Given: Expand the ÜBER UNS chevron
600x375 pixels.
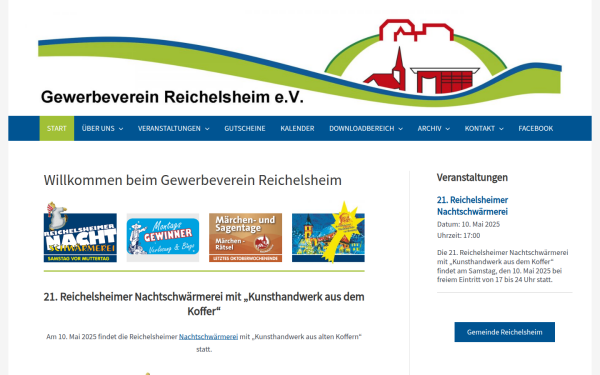Looking at the screenshot, I should coord(121,129).
